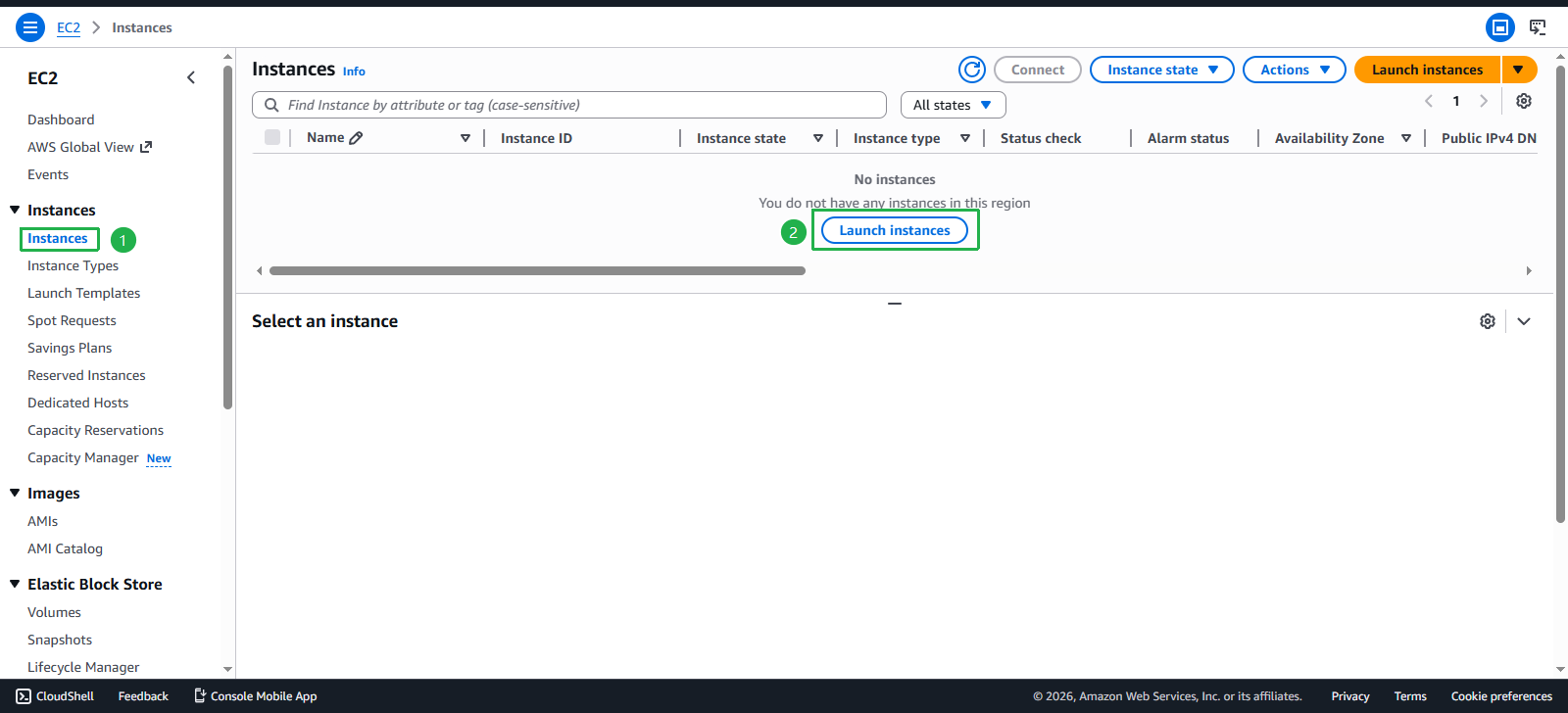The image size is (1568, 713).
Task: Open Dedicated Hosts page
Action: 77,403
